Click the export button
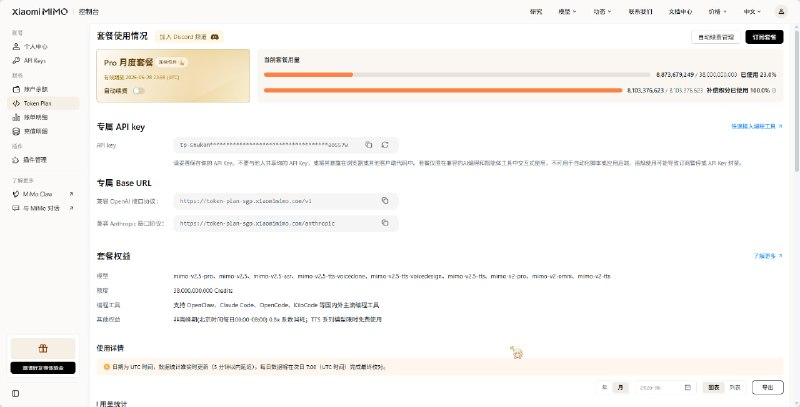Image resolution: width=800 pixels, height=407 pixels. click(767, 388)
